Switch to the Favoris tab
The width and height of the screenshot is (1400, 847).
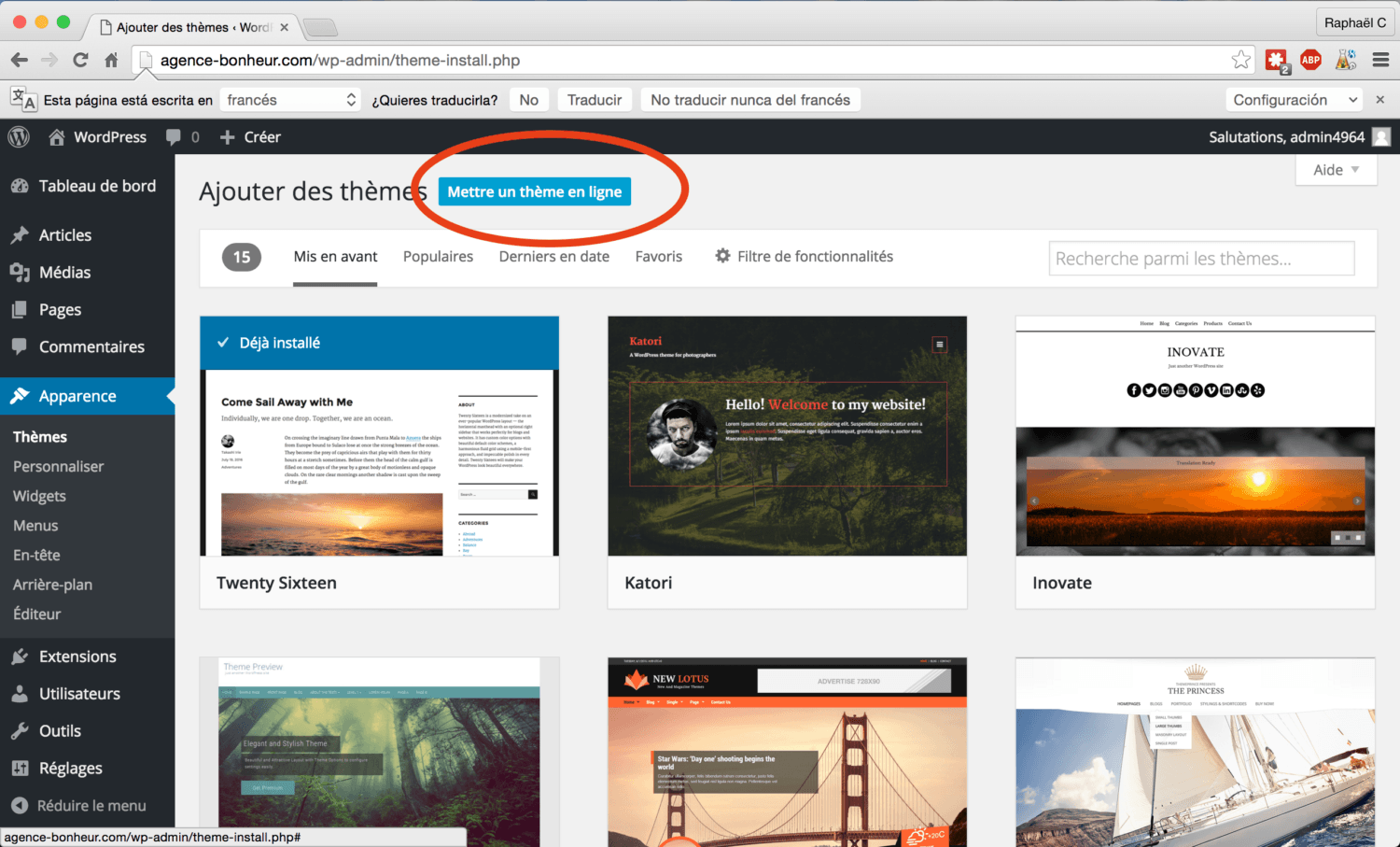[659, 257]
